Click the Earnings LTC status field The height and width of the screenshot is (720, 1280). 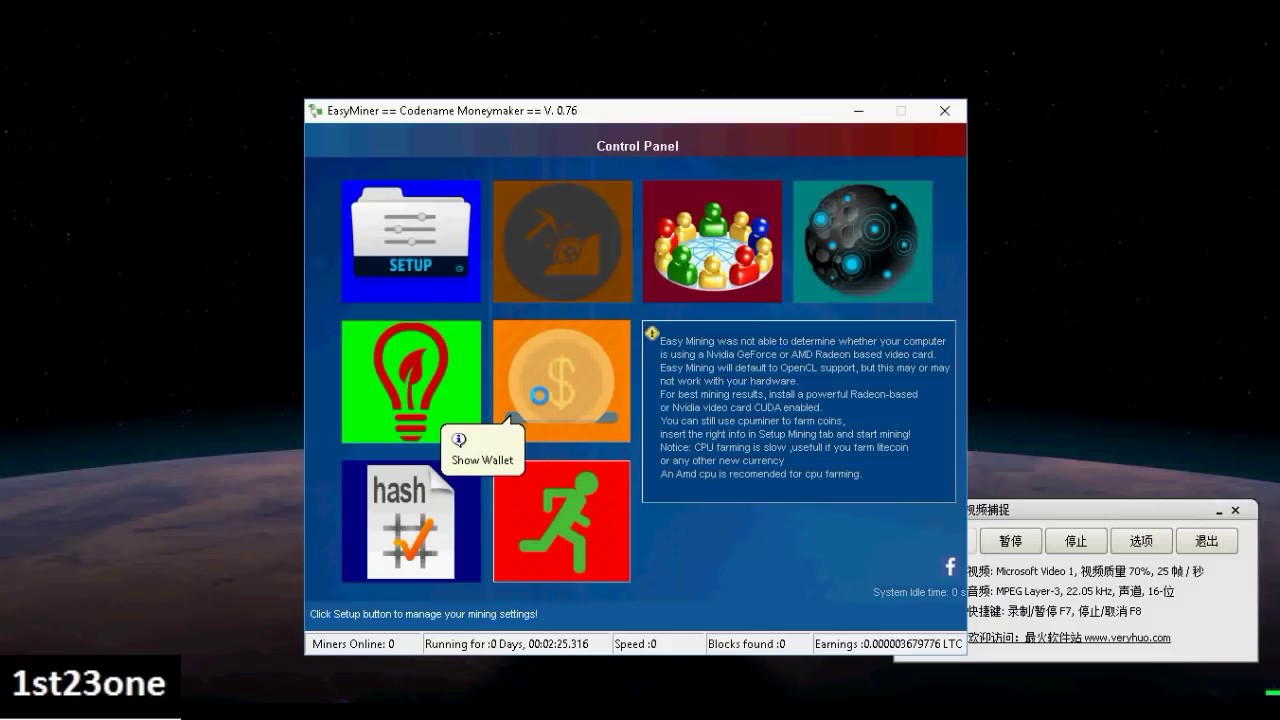tap(888, 644)
